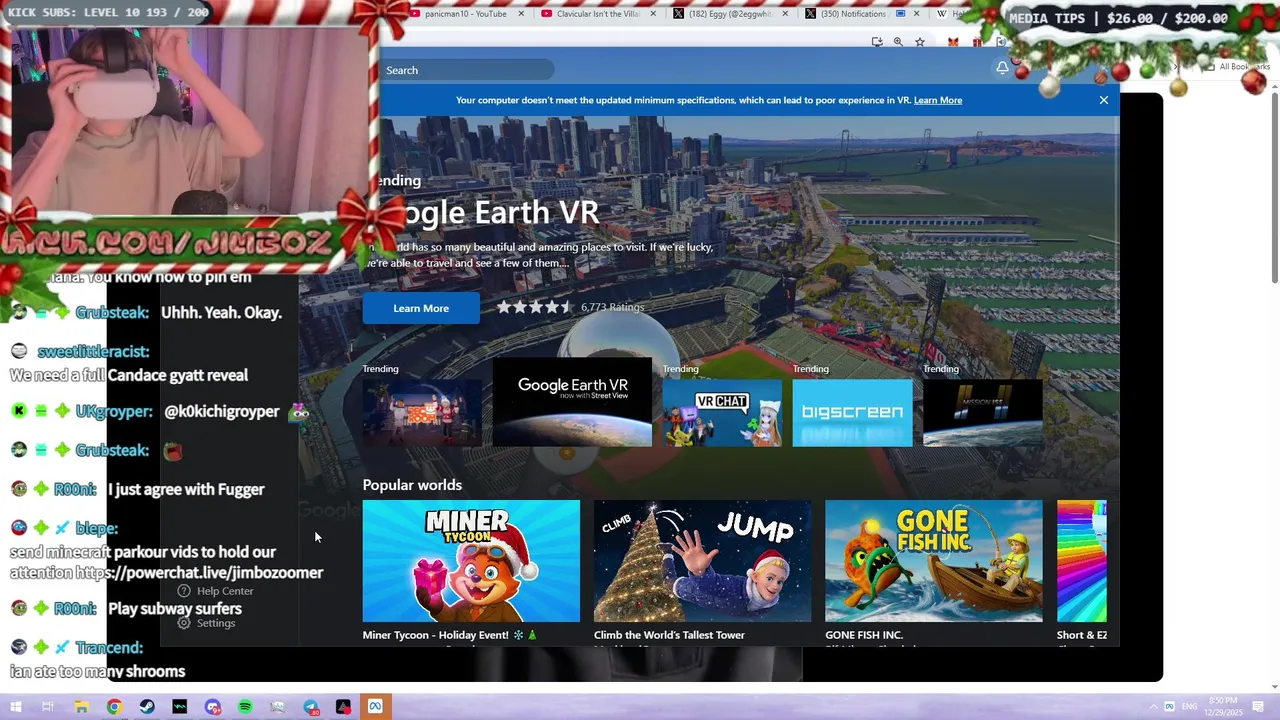The height and width of the screenshot is (720, 1280).
Task: Click the Meta icon in system tray
Action: coord(1168,707)
